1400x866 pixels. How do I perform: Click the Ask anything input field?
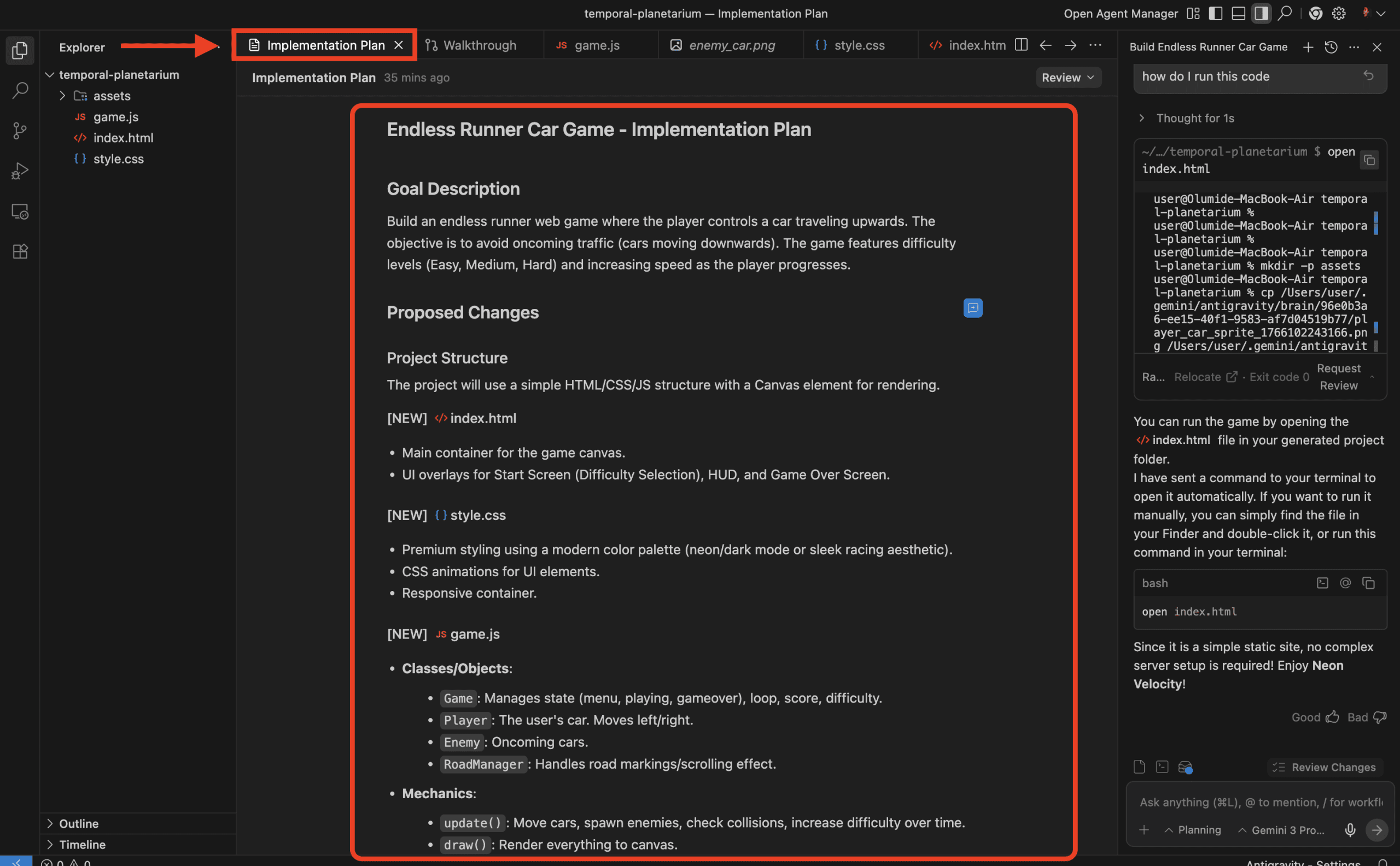coord(1259,802)
